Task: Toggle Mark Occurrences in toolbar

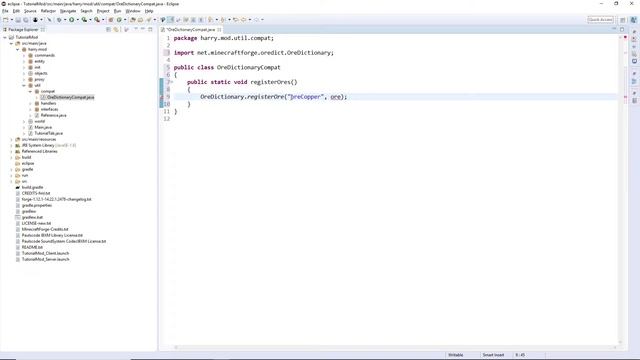Action: click(170, 20)
